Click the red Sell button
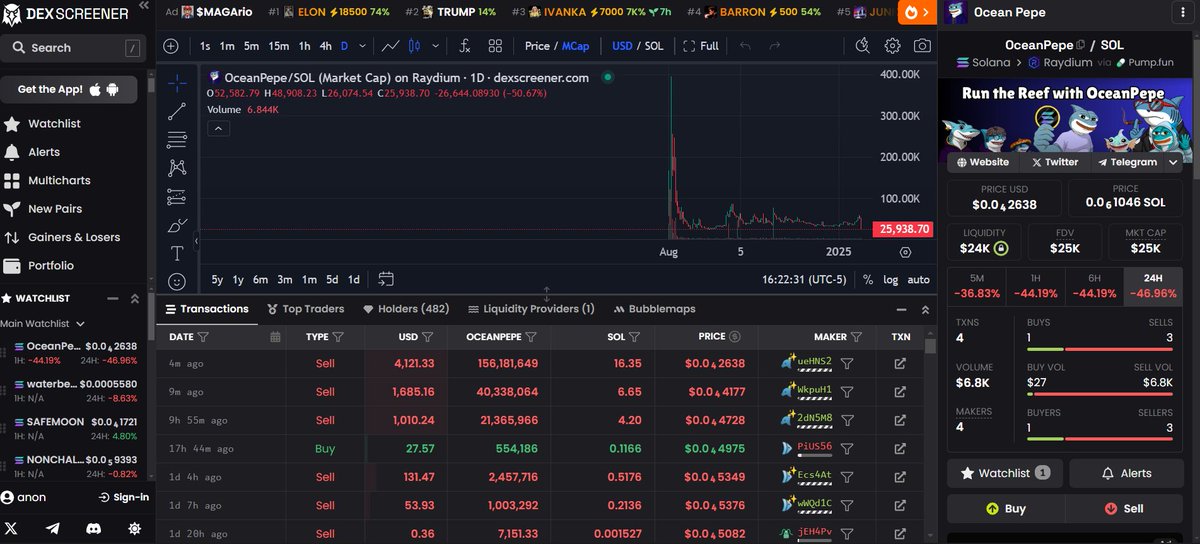1200x544 pixels. tap(1124, 508)
